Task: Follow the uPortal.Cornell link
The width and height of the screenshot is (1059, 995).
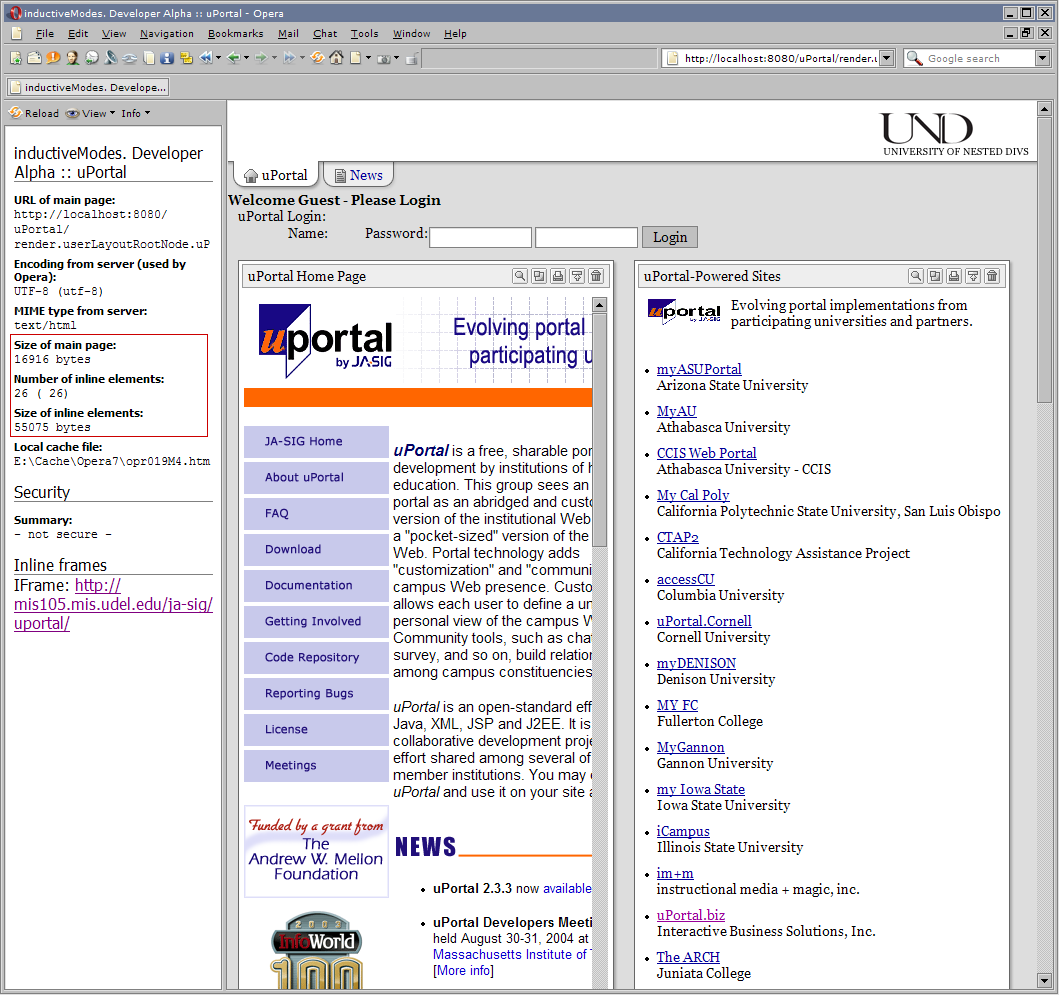Action: click(704, 621)
